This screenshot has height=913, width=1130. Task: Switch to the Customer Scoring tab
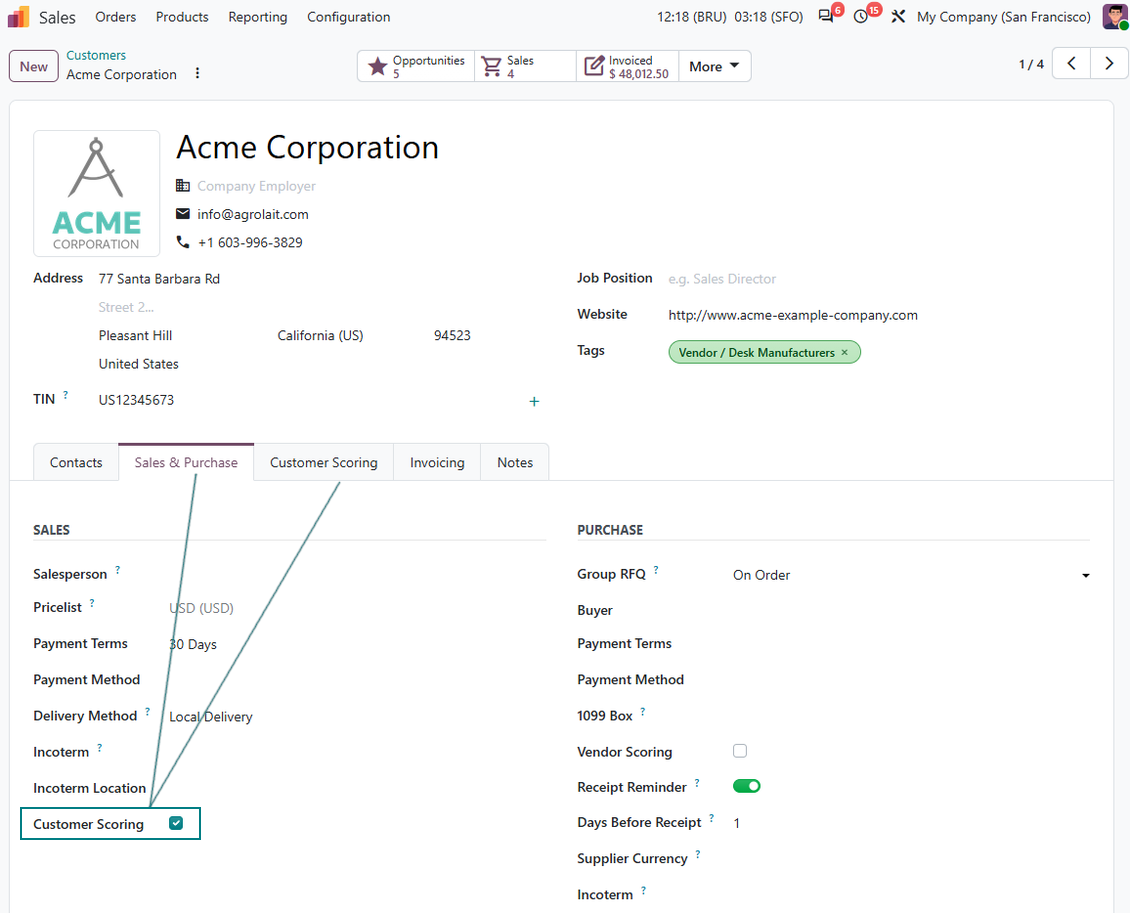324,463
